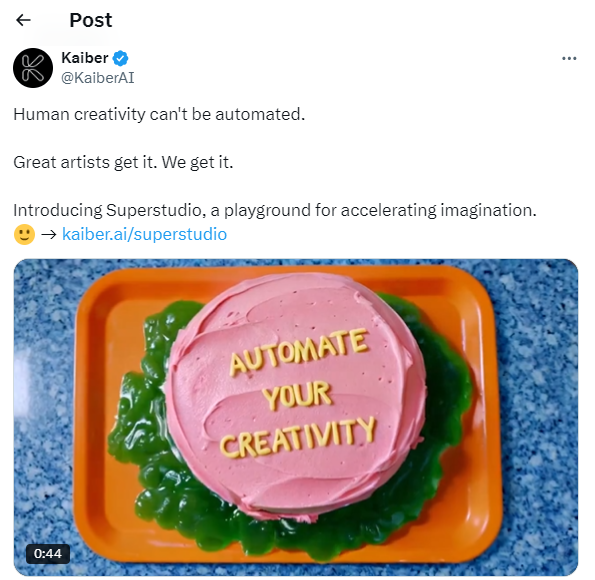The height and width of the screenshot is (580, 595).
Task: Go back using the left arrow
Action: [x=23, y=20]
